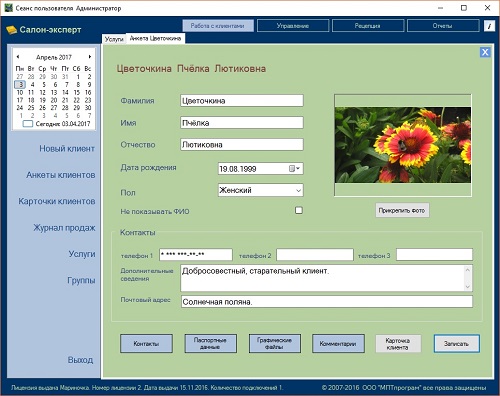Viewport: 500px width, 396px height.
Task: Click the 'Дополнительные сведения' text area
Action: pos(326,278)
